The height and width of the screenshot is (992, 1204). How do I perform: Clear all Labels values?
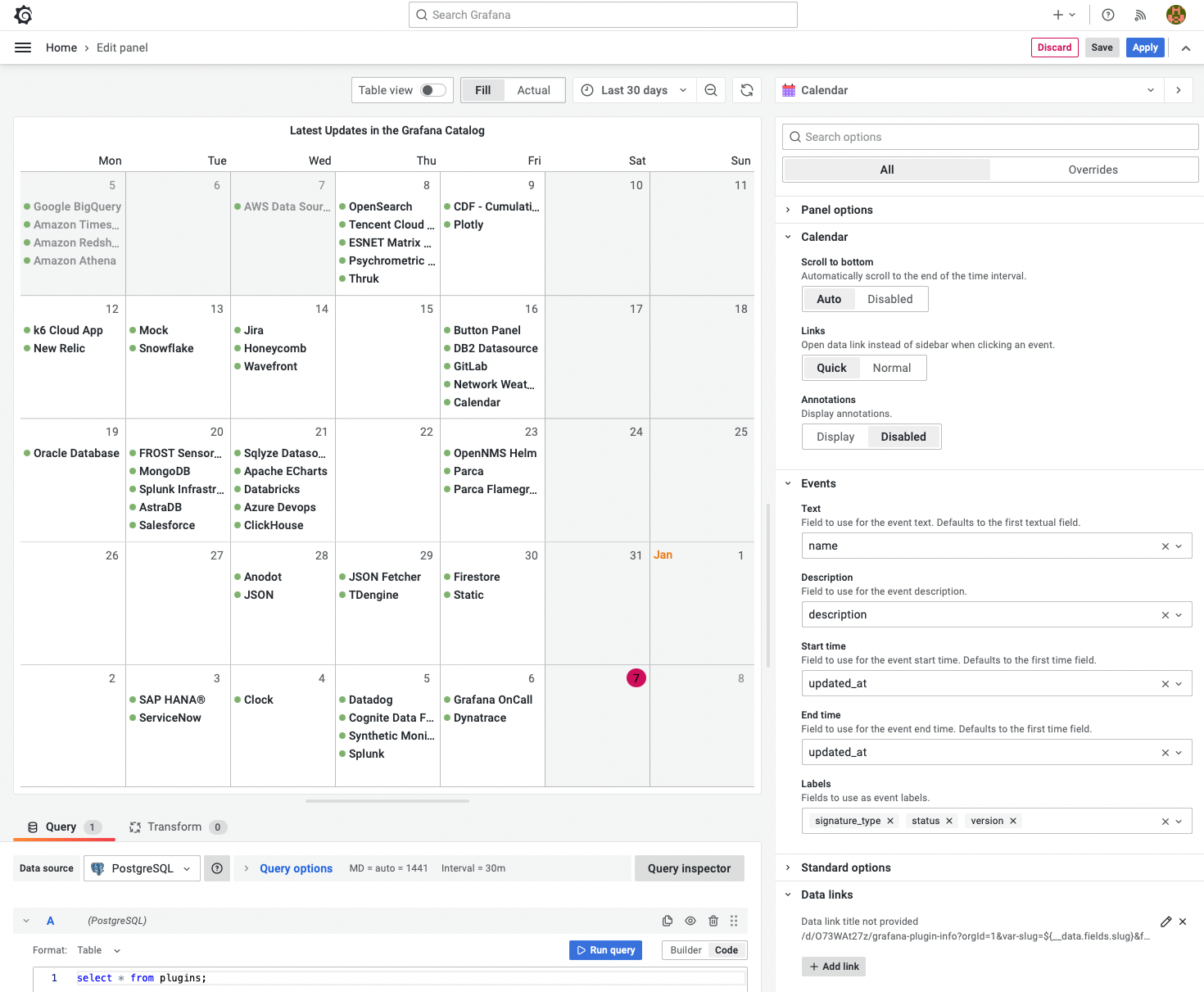[1165, 822]
